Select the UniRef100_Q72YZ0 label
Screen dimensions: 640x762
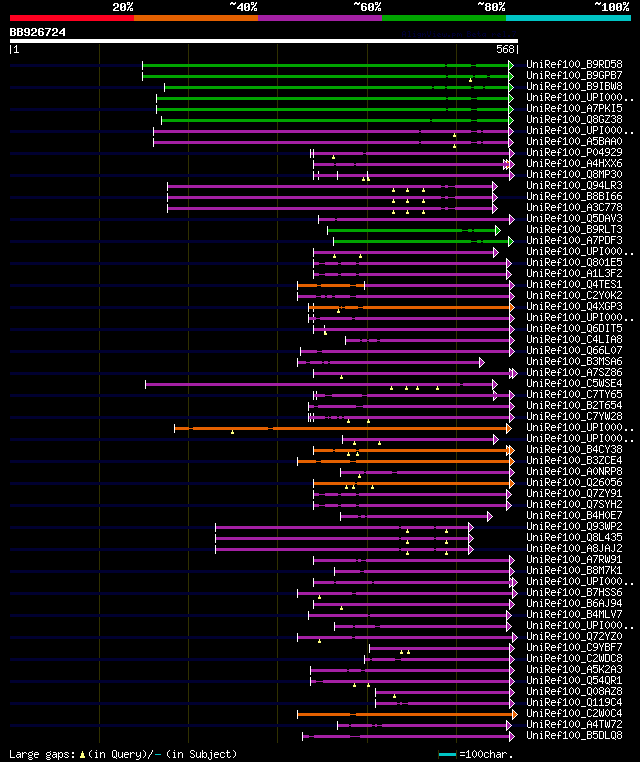click(x=574, y=637)
